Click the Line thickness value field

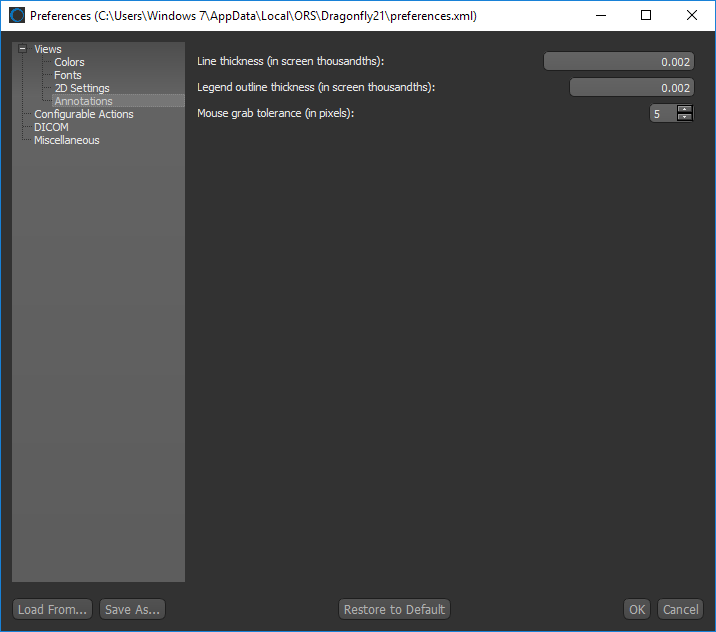[618, 61]
